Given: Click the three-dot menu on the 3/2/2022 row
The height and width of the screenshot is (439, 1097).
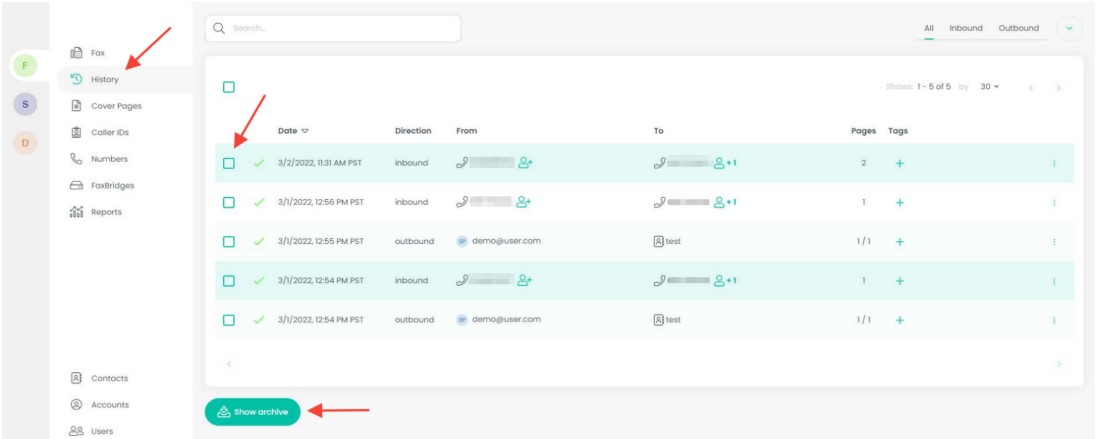Looking at the screenshot, I should point(1054,163).
